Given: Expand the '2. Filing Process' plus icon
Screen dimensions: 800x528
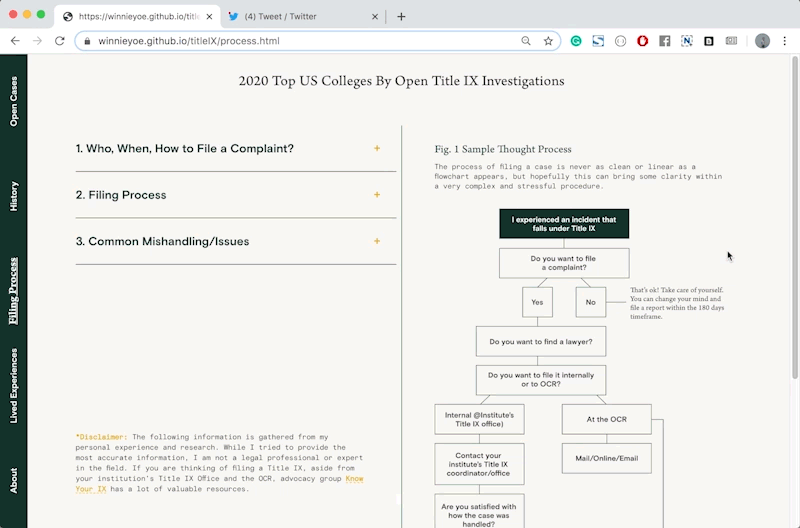Looking at the screenshot, I should point(377,195).
